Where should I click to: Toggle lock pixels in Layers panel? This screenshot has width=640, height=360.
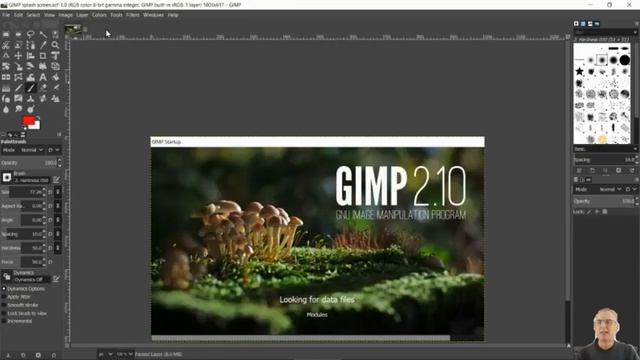(589, 212)
